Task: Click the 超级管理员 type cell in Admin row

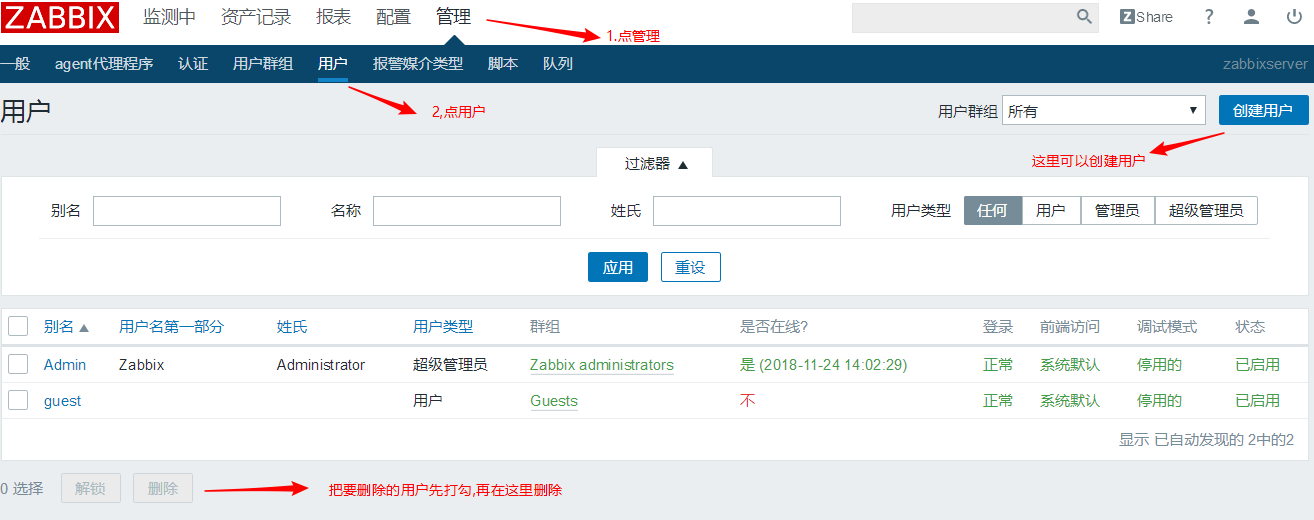Action: [450, 365]
